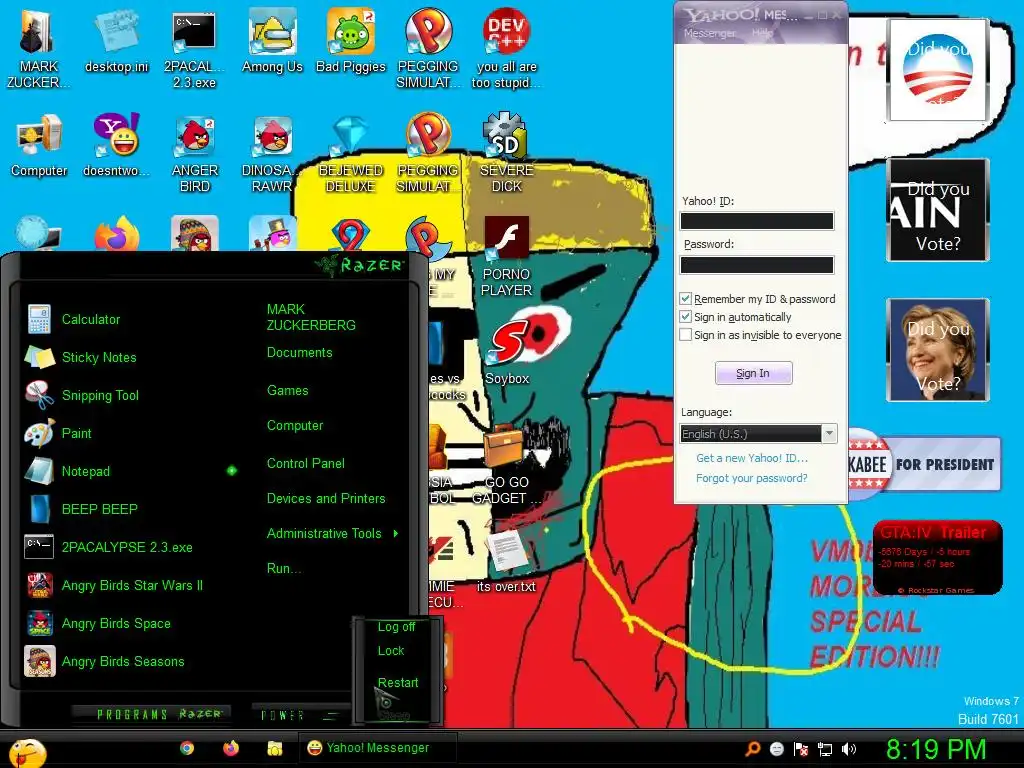The height and width of the screenshot is (768, 1024).
Task: Focus the Password input field
Action: [x=757, y=264]
